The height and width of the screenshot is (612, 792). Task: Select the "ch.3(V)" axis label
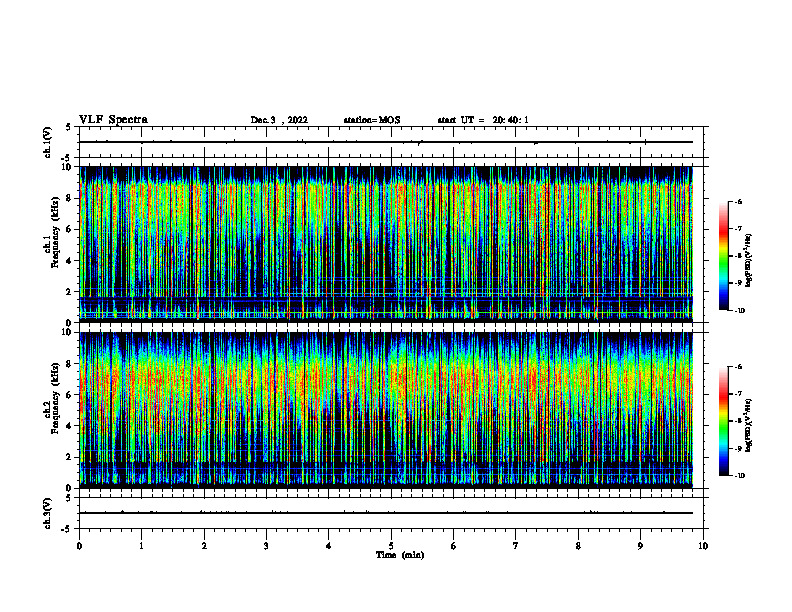tap(48, 513)
